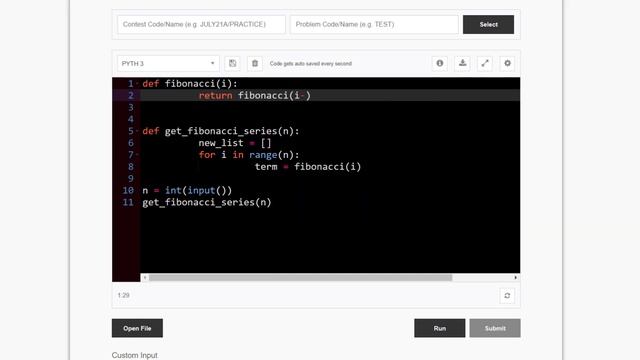The height and width of the screenshot is (360, 640).
Task: Click the horizontal scrollbar thumb in editor
Action: [300, 278]
